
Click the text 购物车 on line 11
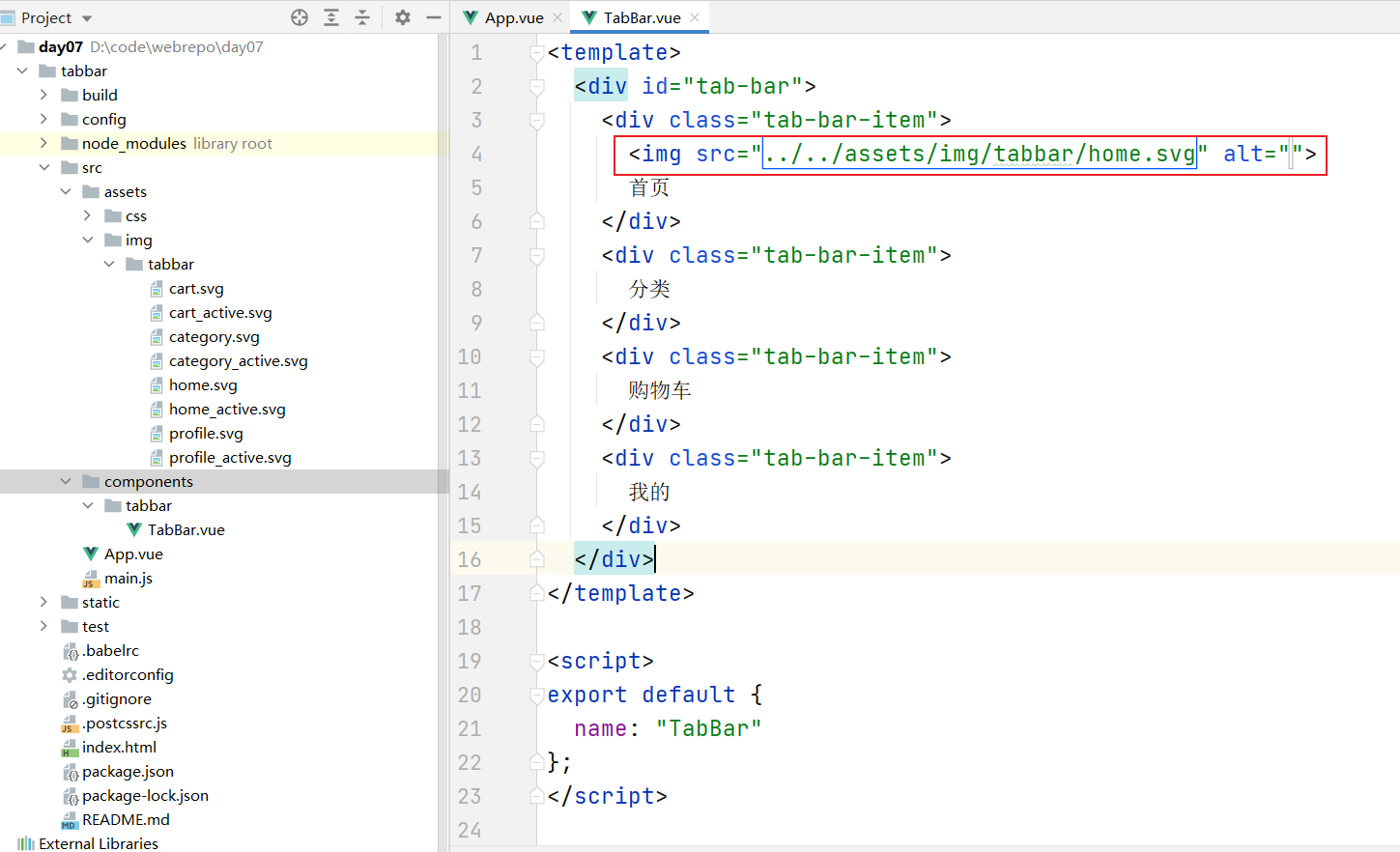[660, 390]
